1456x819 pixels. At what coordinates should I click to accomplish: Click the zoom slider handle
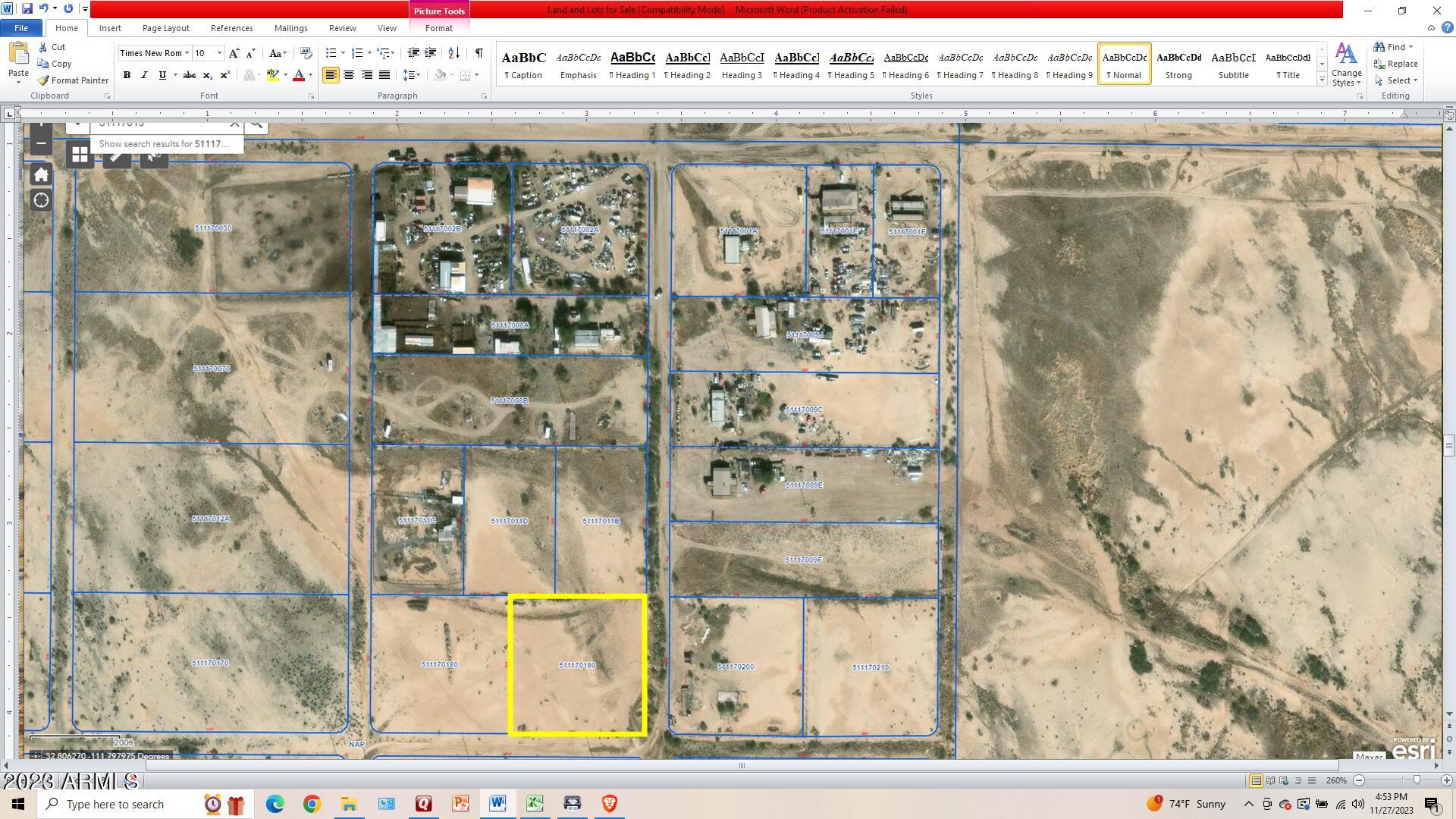tap(1417, 780)
